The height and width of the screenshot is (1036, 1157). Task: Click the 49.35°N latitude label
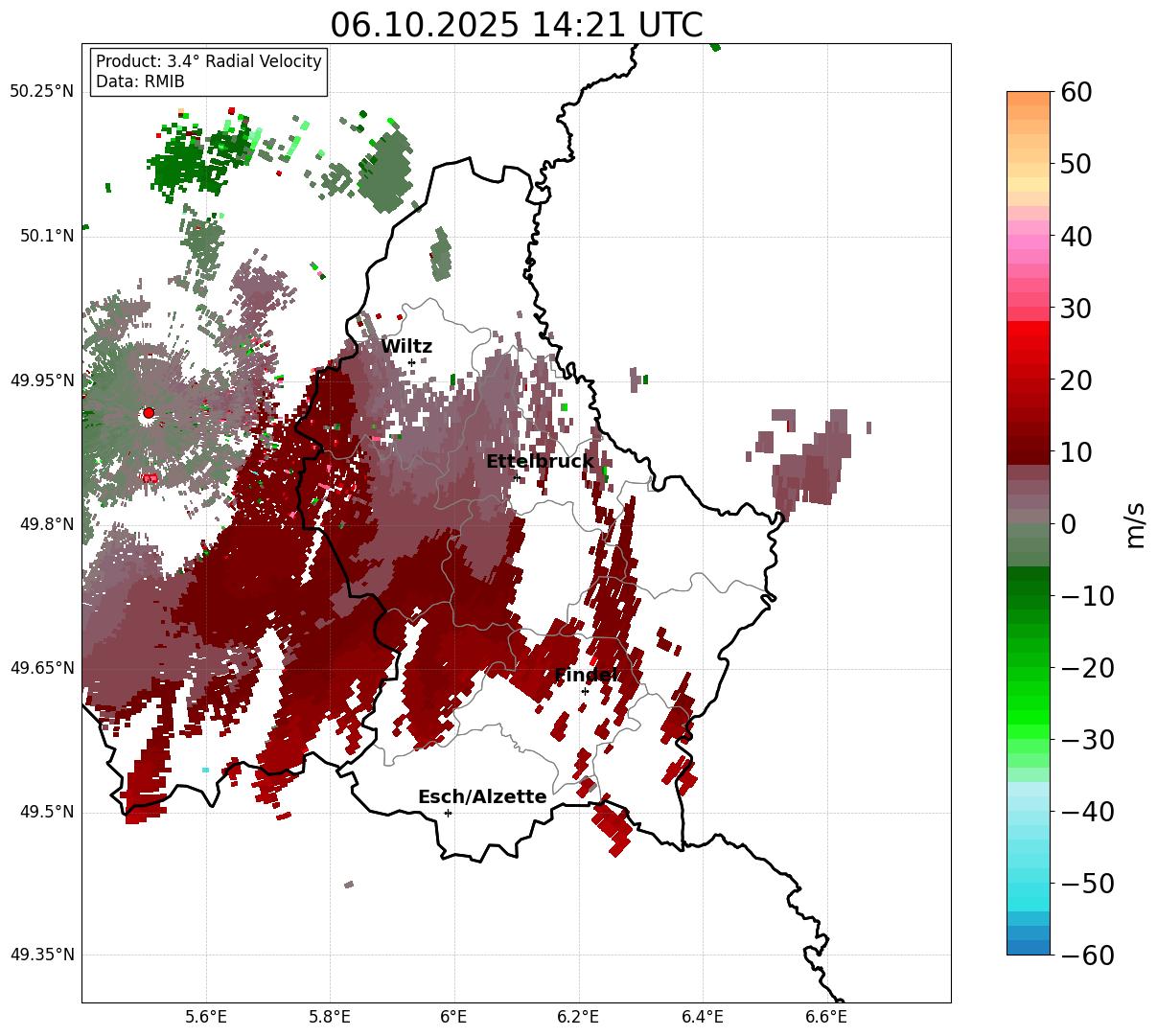point(42,955)
